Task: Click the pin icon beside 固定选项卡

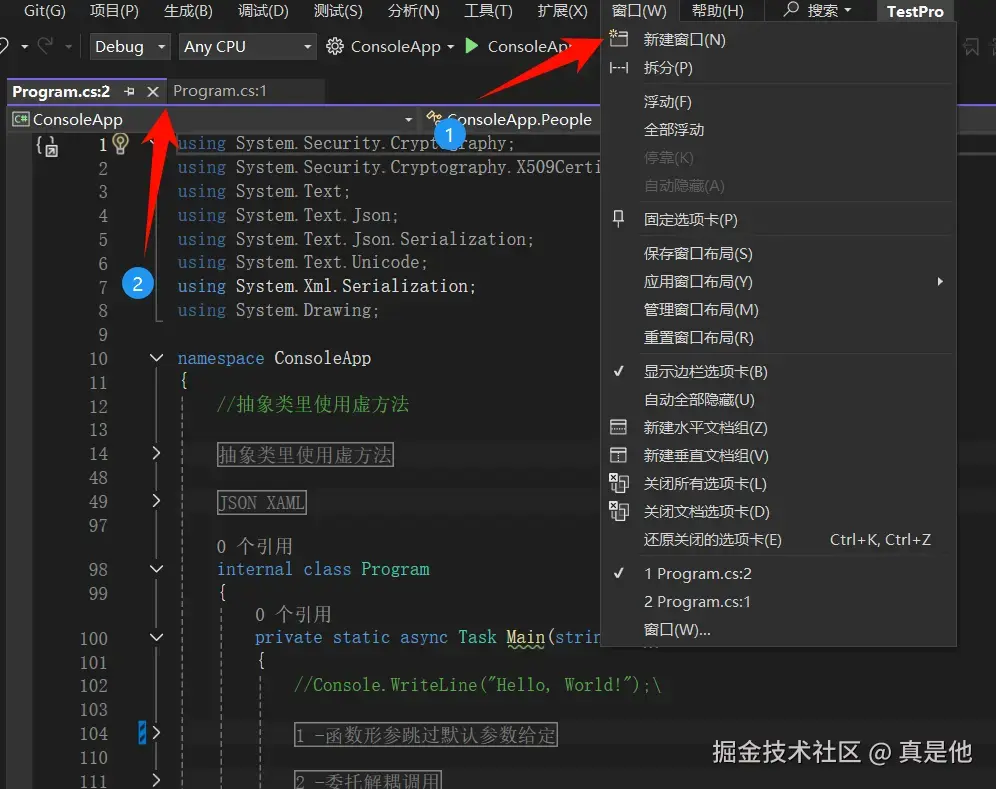Action: tap(618, 219)
